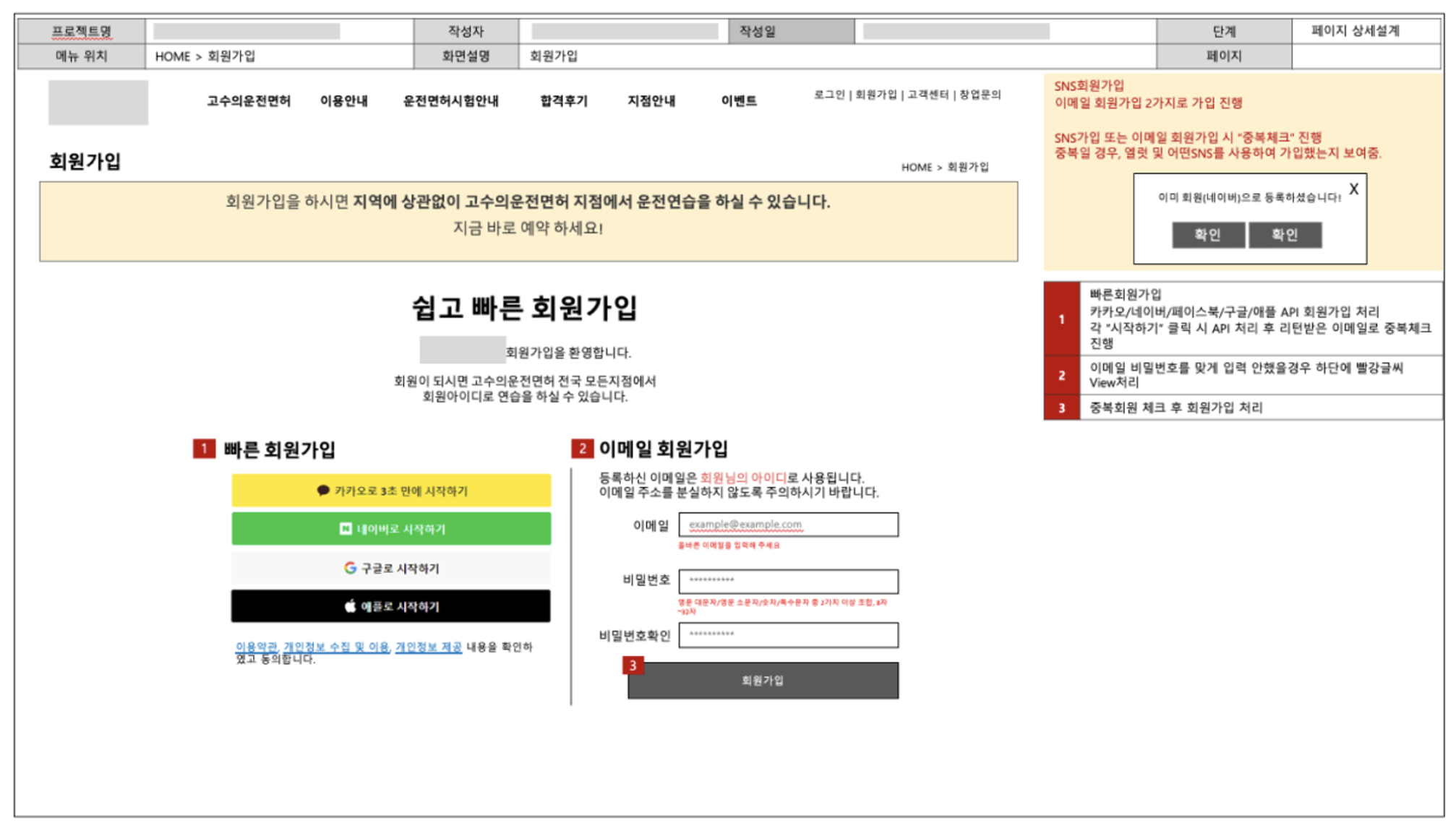Open 운전면허시험안내 navigation menu
Viewport: 1456px width, 828px height.
click(450, 101)
